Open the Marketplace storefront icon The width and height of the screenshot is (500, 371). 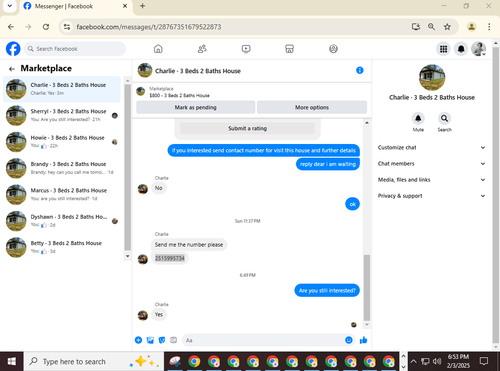point(289,49)
